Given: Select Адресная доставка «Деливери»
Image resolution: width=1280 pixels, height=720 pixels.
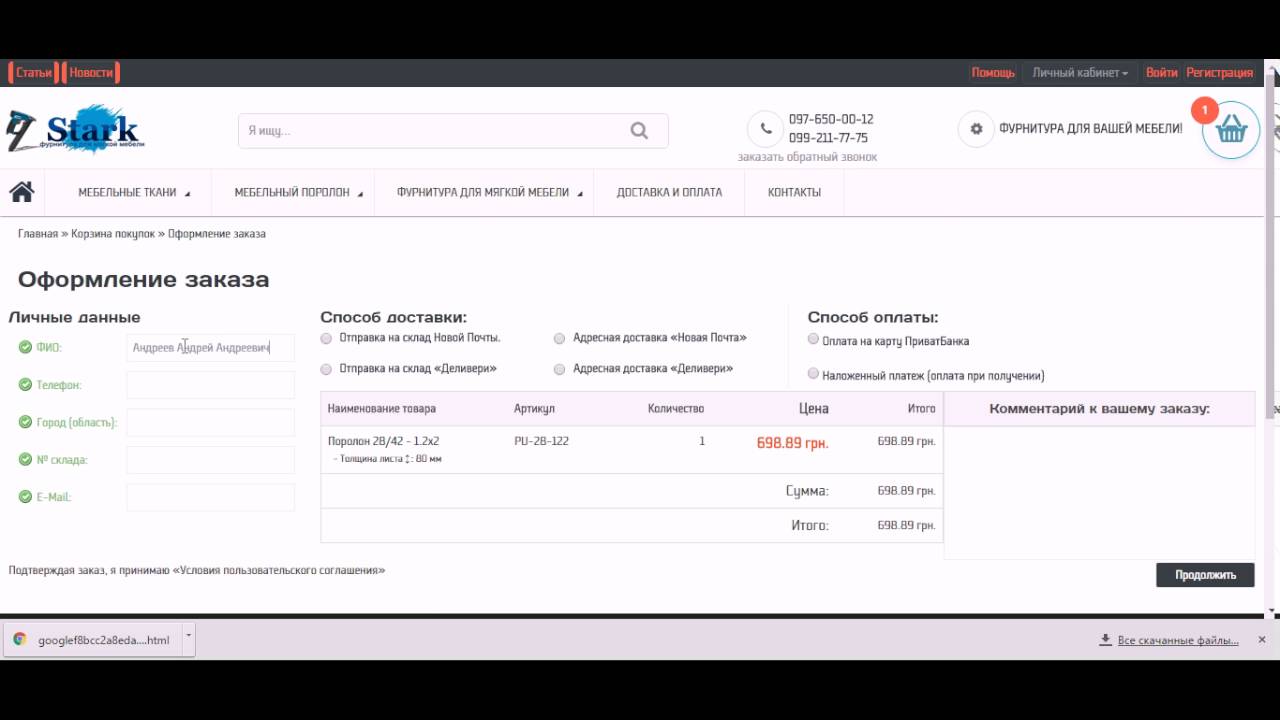Looking at the screenshot, I should (x=560, y=370).
